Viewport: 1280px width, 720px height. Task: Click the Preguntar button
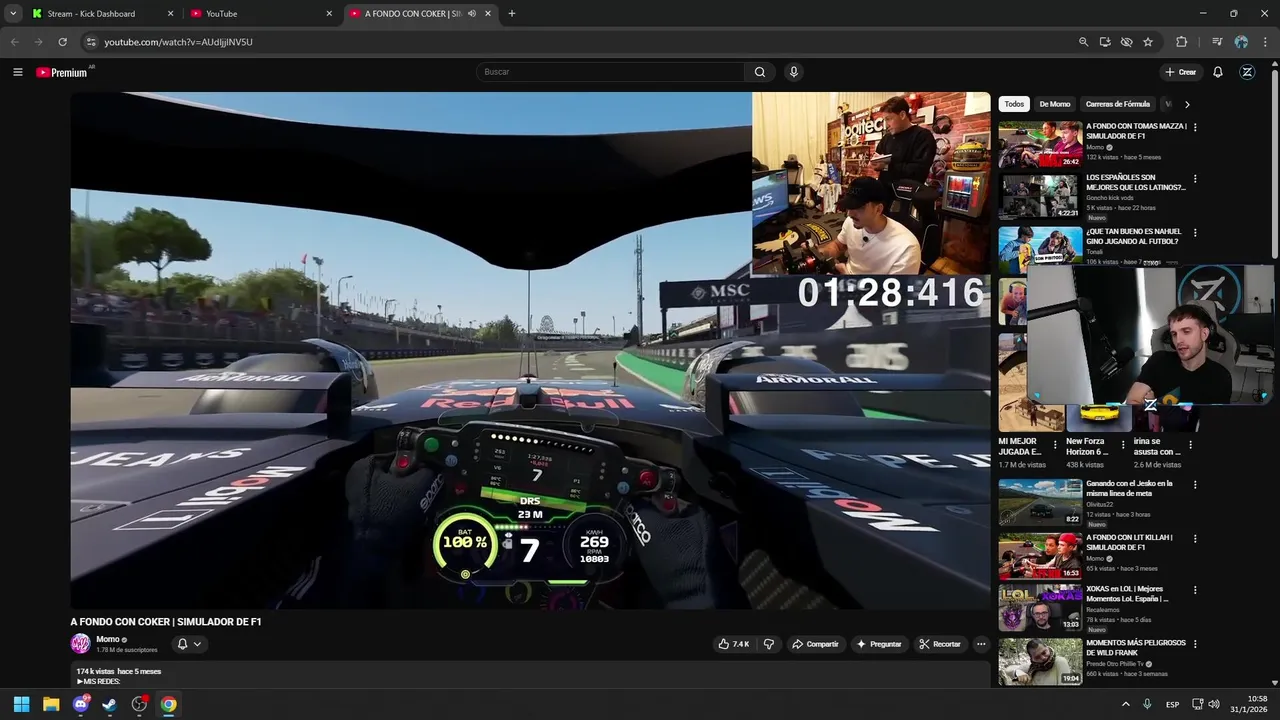coord(879,644)
